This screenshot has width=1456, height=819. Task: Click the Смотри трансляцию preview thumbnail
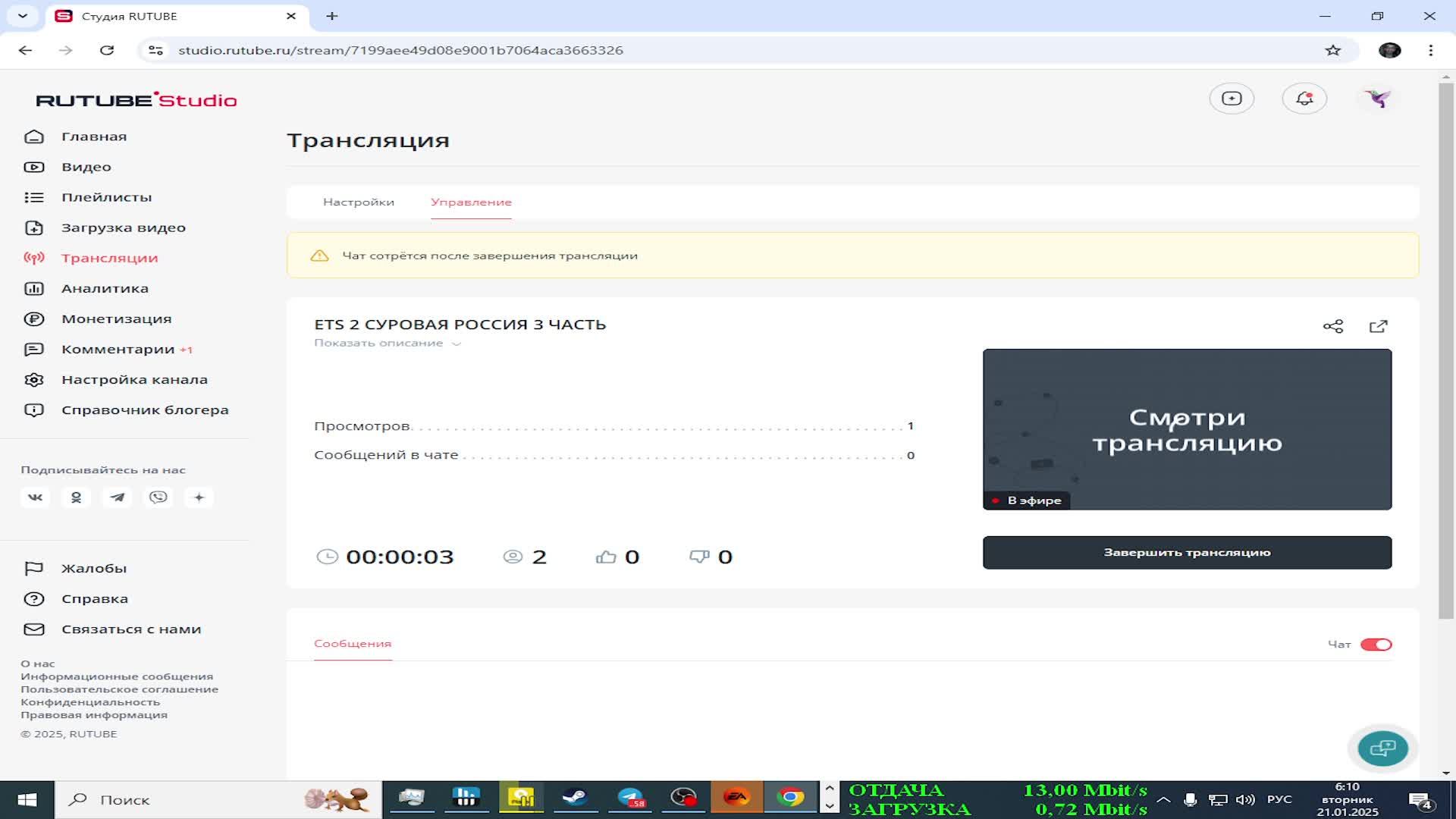1187,429
